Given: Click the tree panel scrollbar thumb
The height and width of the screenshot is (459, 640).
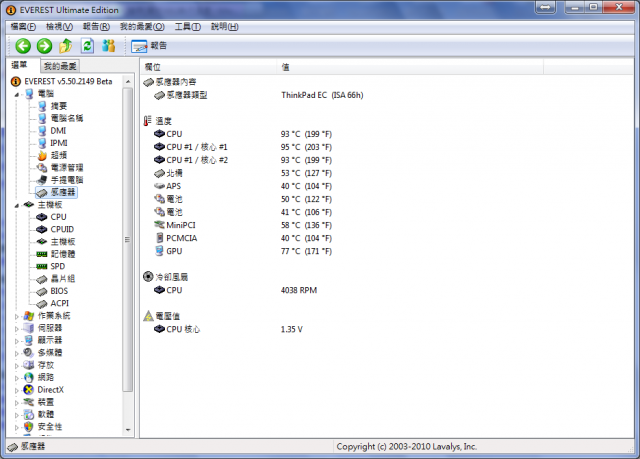Looking at the screenshot, I should pos(128,240).
